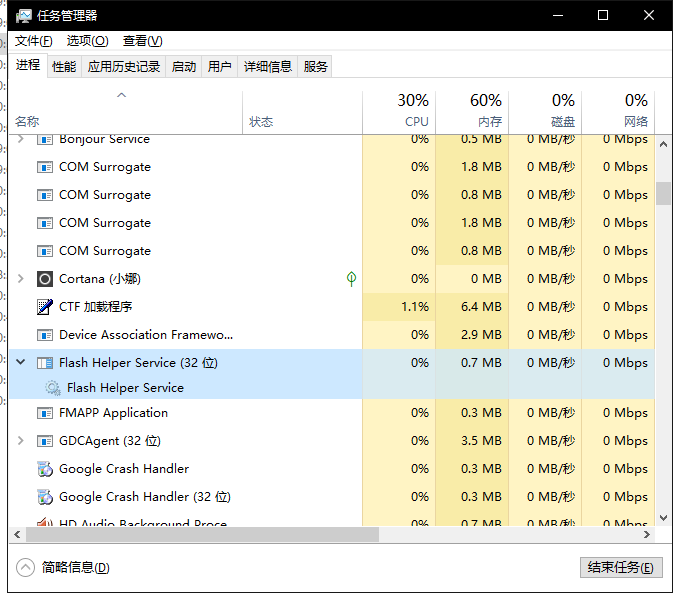Click the 0 MB memory value of Cortana
Image resolution: width=680 pixels, height=600 pixels.
(486, 279)
